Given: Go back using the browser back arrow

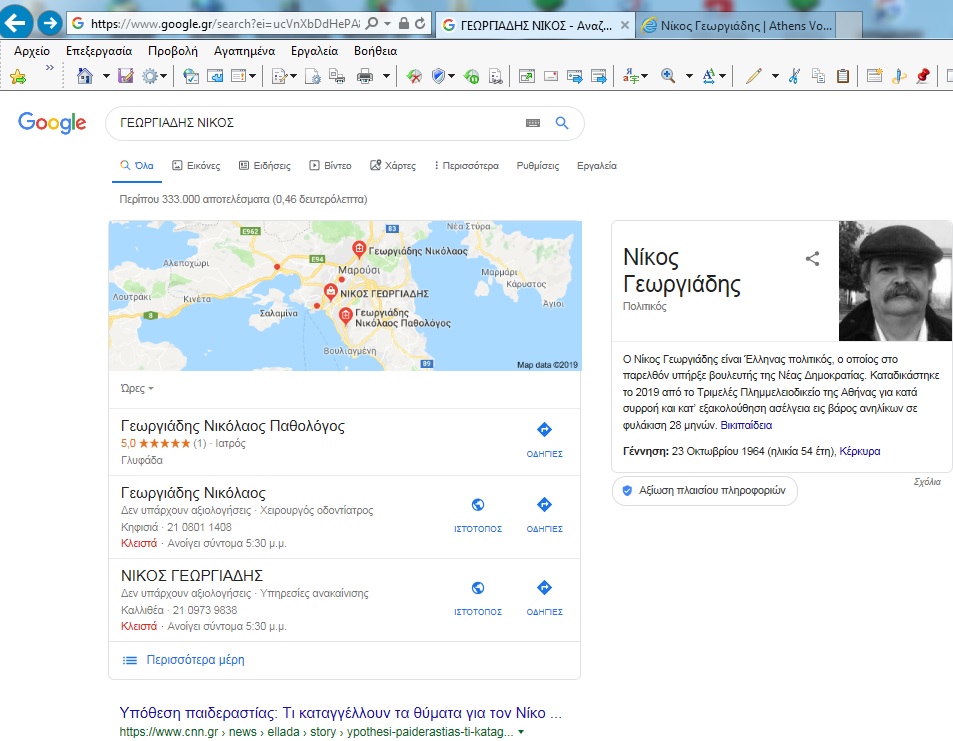Looking at the screenshot, I should pyautogui.click(x=18, y=22).
